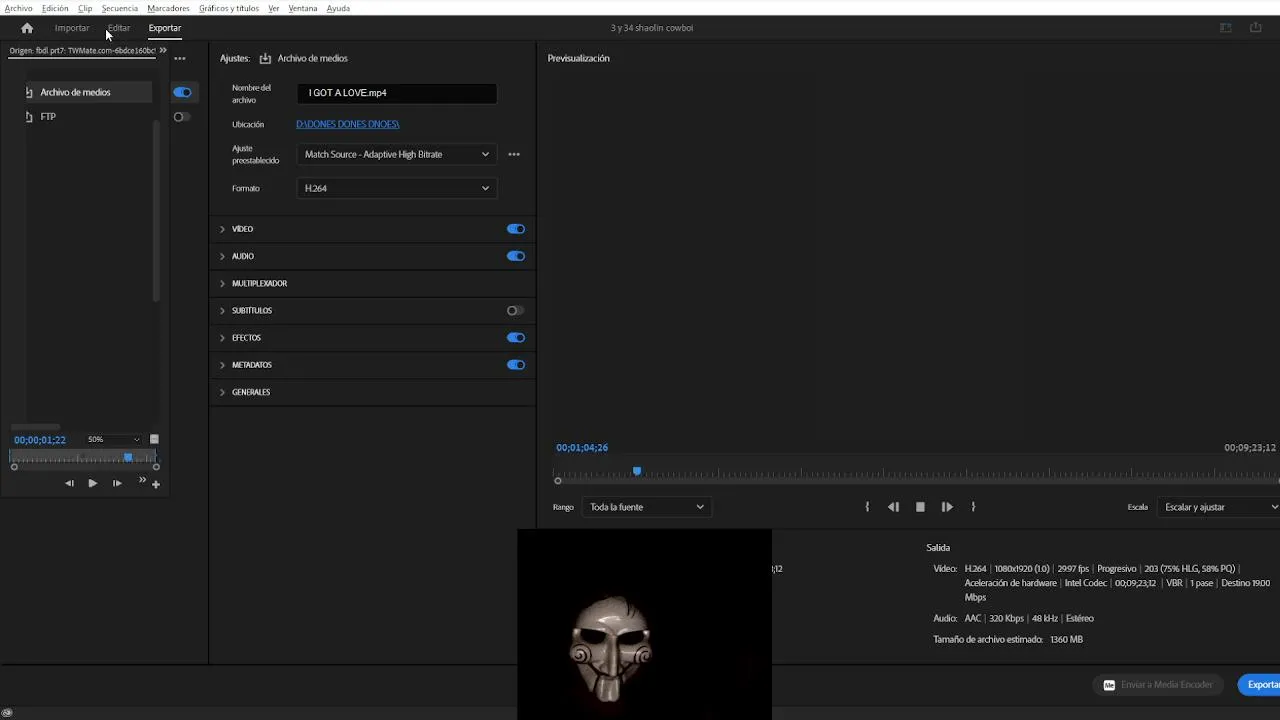Image resolution: width=1280 pixels, height=720 pixels.
Task: Expand the AUDIO settings section
Action: (222, 256)
